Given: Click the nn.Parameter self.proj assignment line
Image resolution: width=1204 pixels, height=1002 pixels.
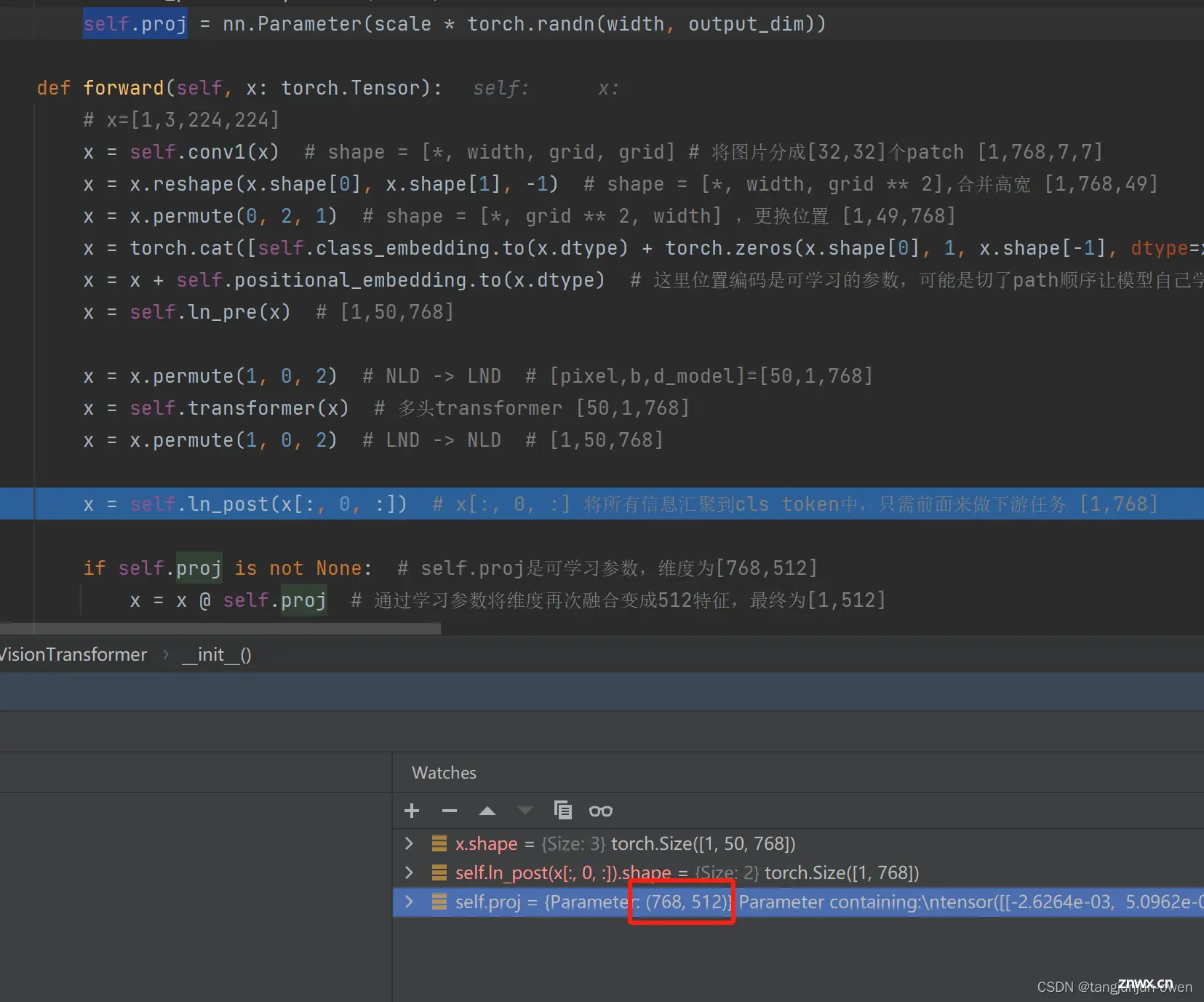Looking at the screenshot, I should (x=455, y=24).
